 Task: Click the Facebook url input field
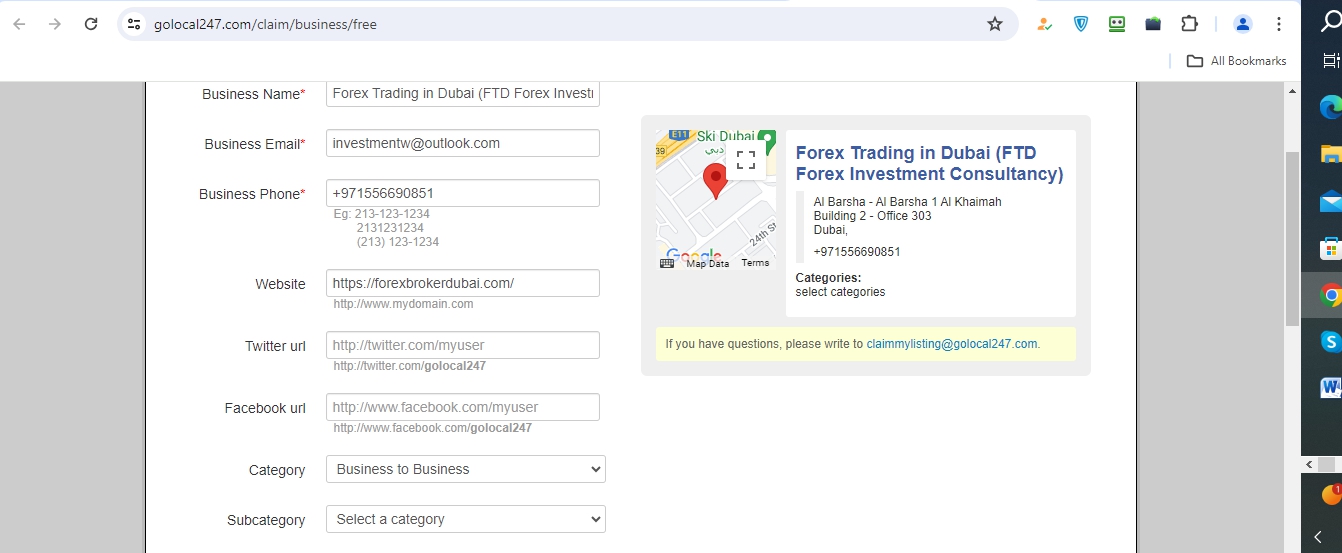[462, 407]
